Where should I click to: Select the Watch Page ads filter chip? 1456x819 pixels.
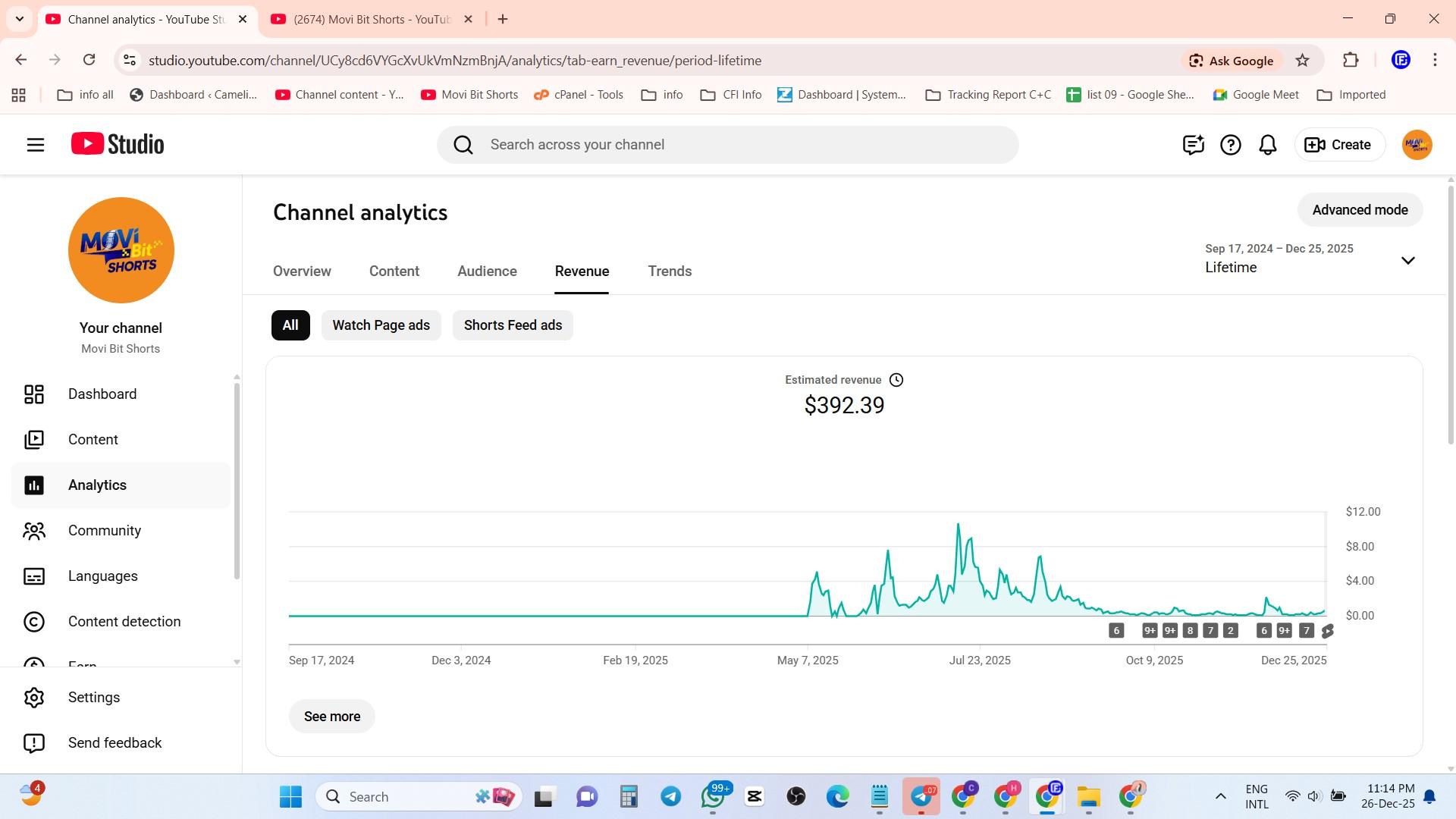coord(381,325)
